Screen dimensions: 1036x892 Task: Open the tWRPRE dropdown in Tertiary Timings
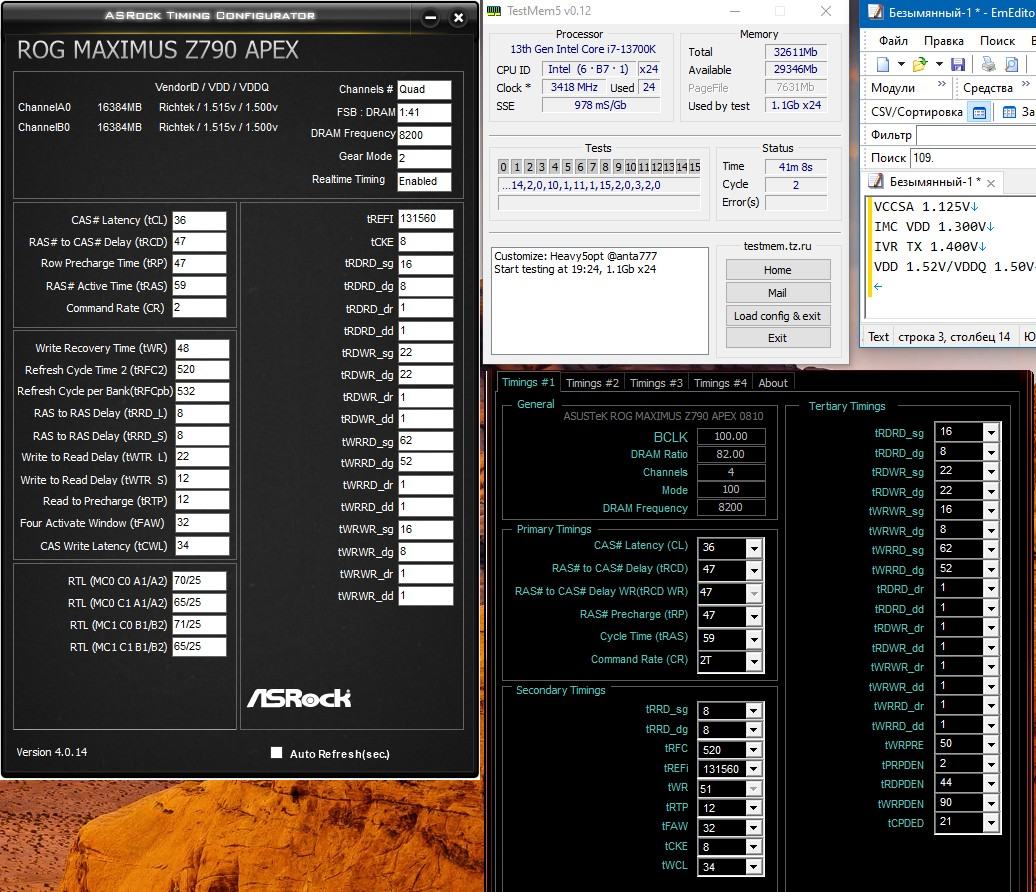tap(990, 745)
